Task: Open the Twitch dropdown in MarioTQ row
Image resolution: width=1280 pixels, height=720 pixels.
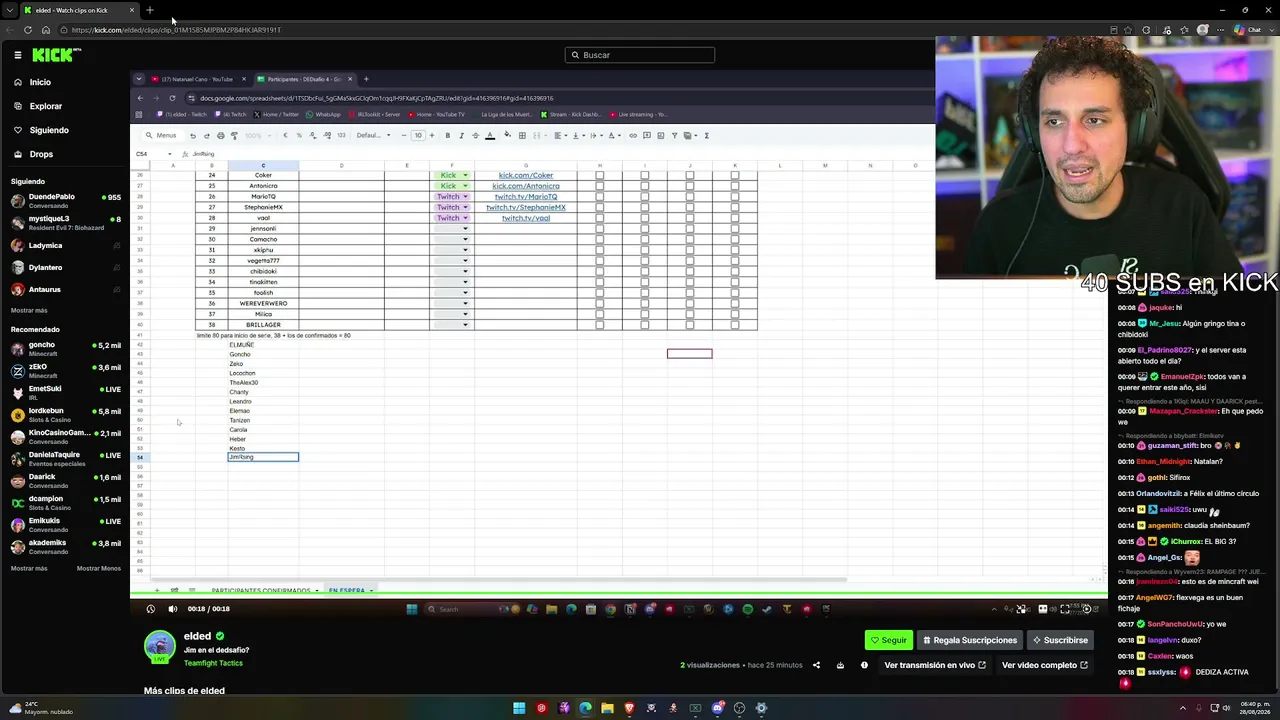Action: tap(451, 197)
